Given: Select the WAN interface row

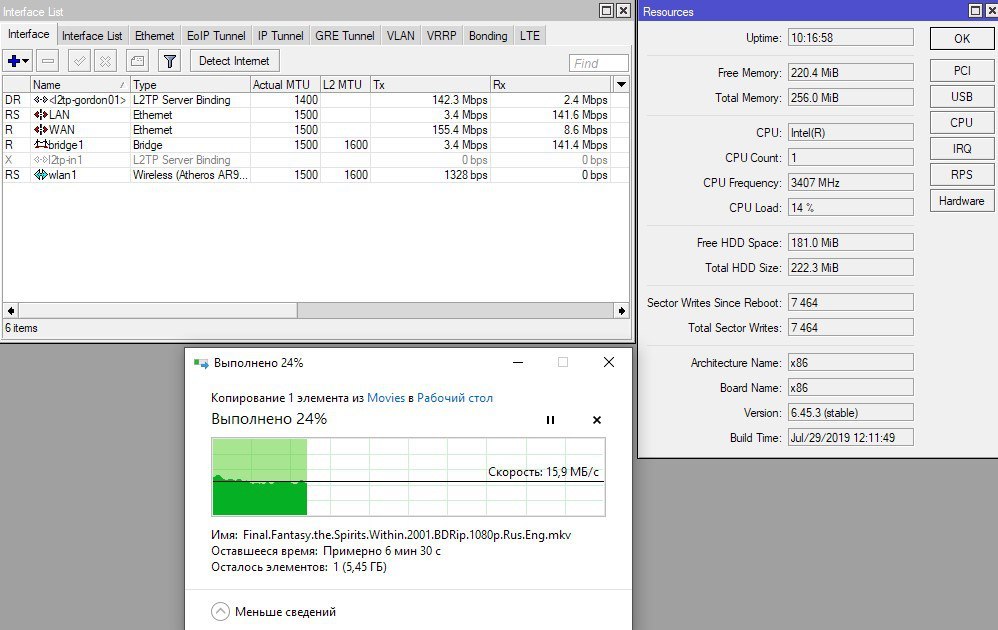Looking at the screenshot, I should coord(306,130).
